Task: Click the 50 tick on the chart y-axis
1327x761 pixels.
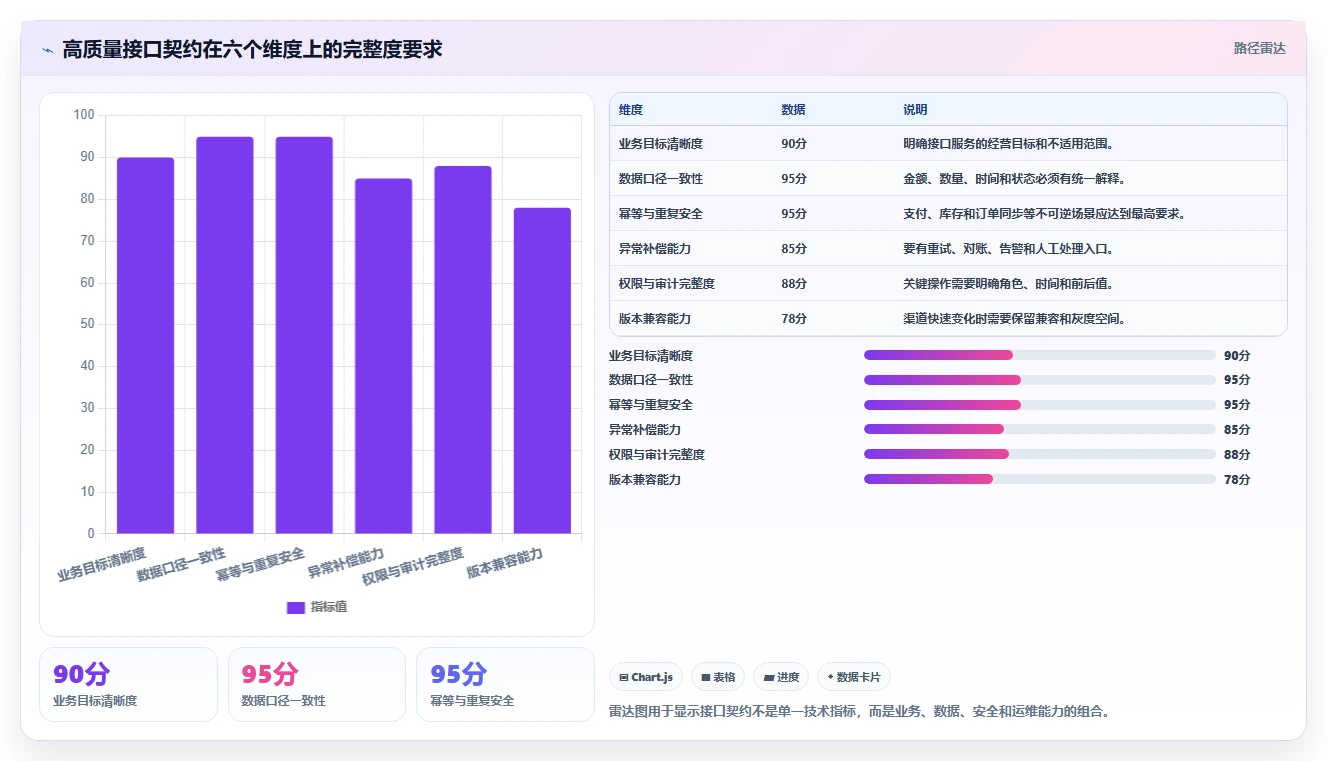Action: [x=87, y=324]
